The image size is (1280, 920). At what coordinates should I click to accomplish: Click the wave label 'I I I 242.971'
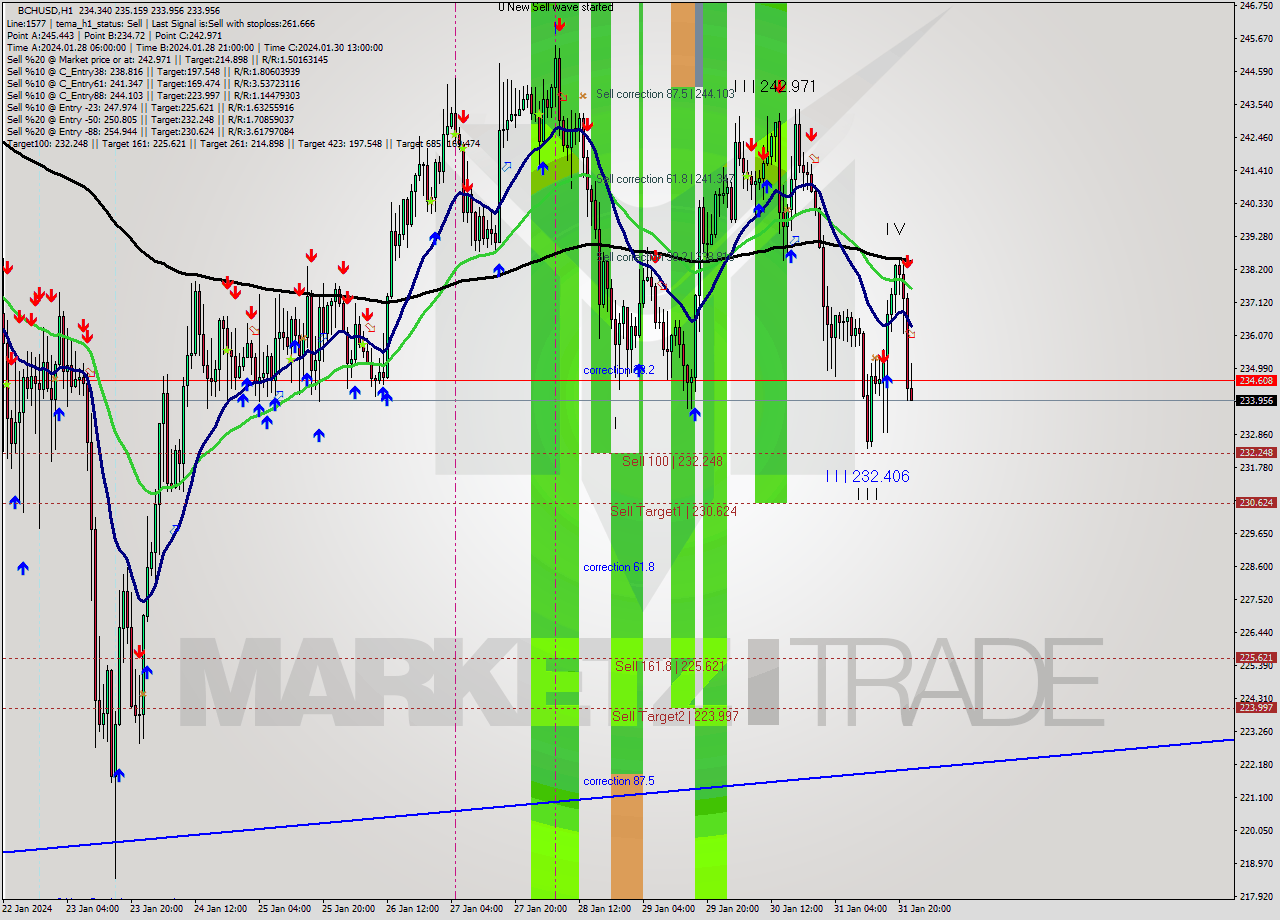774,87
